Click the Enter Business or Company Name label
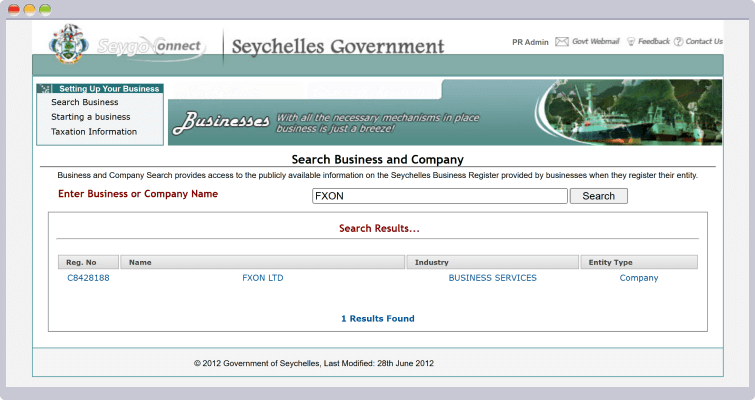The height and width of the screenshot is (400, 755). click(138, 194)
